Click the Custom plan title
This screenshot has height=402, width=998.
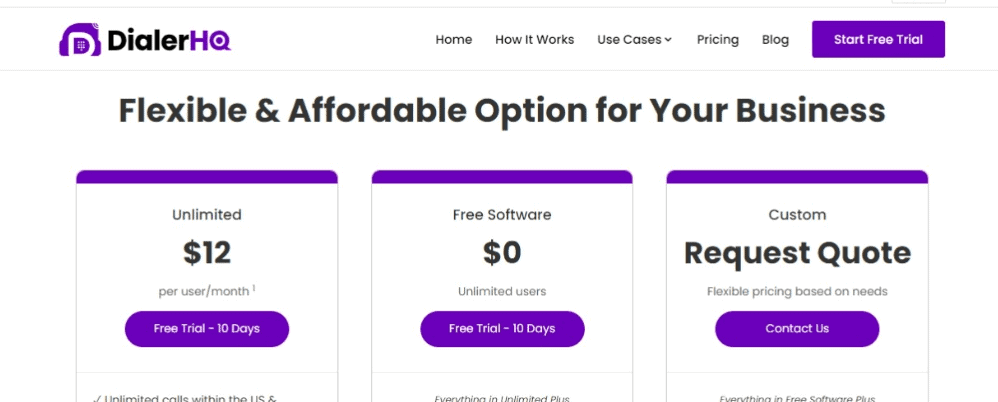798,215
